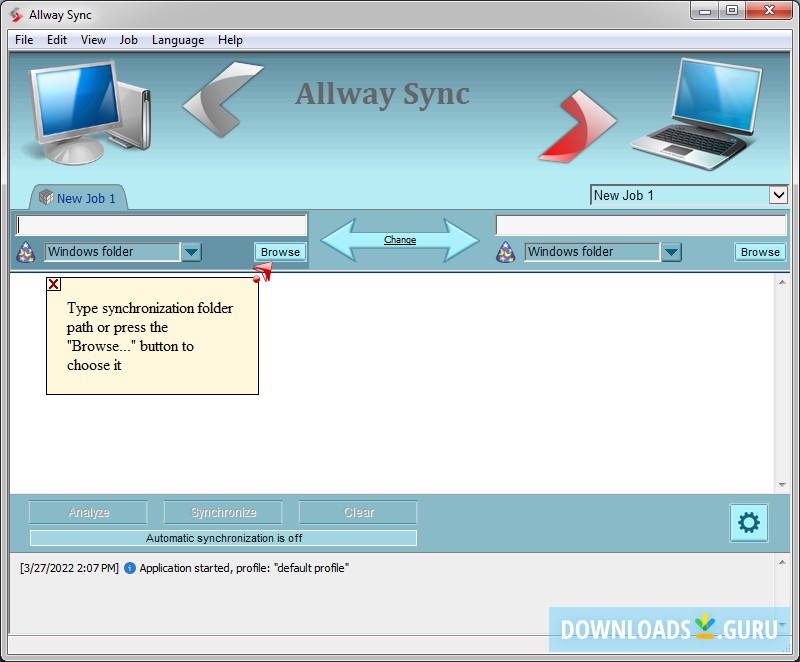
Task: Open the right Windows folder type dropdown
Action: coord(671,252)
